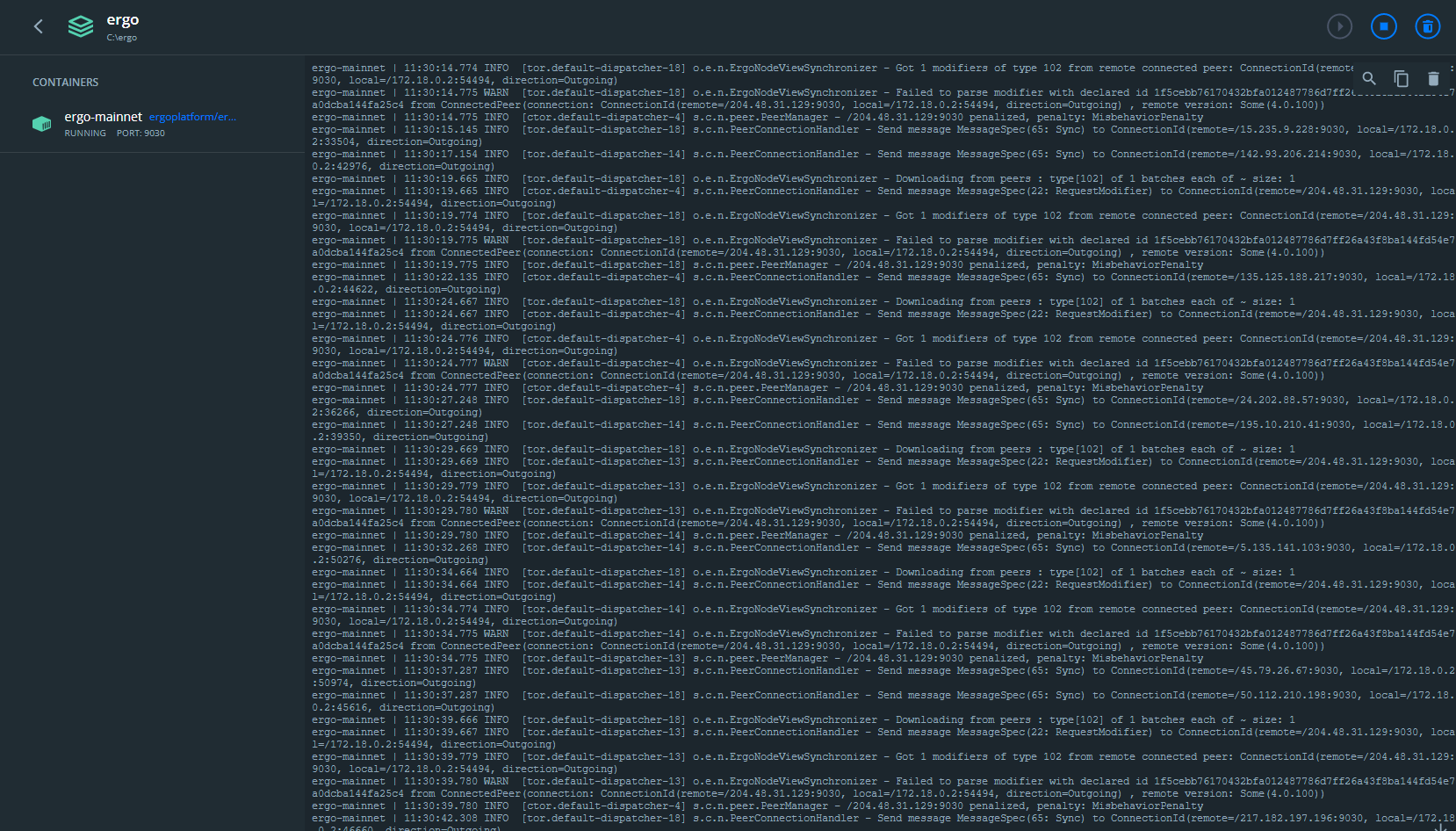
Task: Click the 11:30:39.666 Downloading from peers line
Action: [x=804, y=719]
